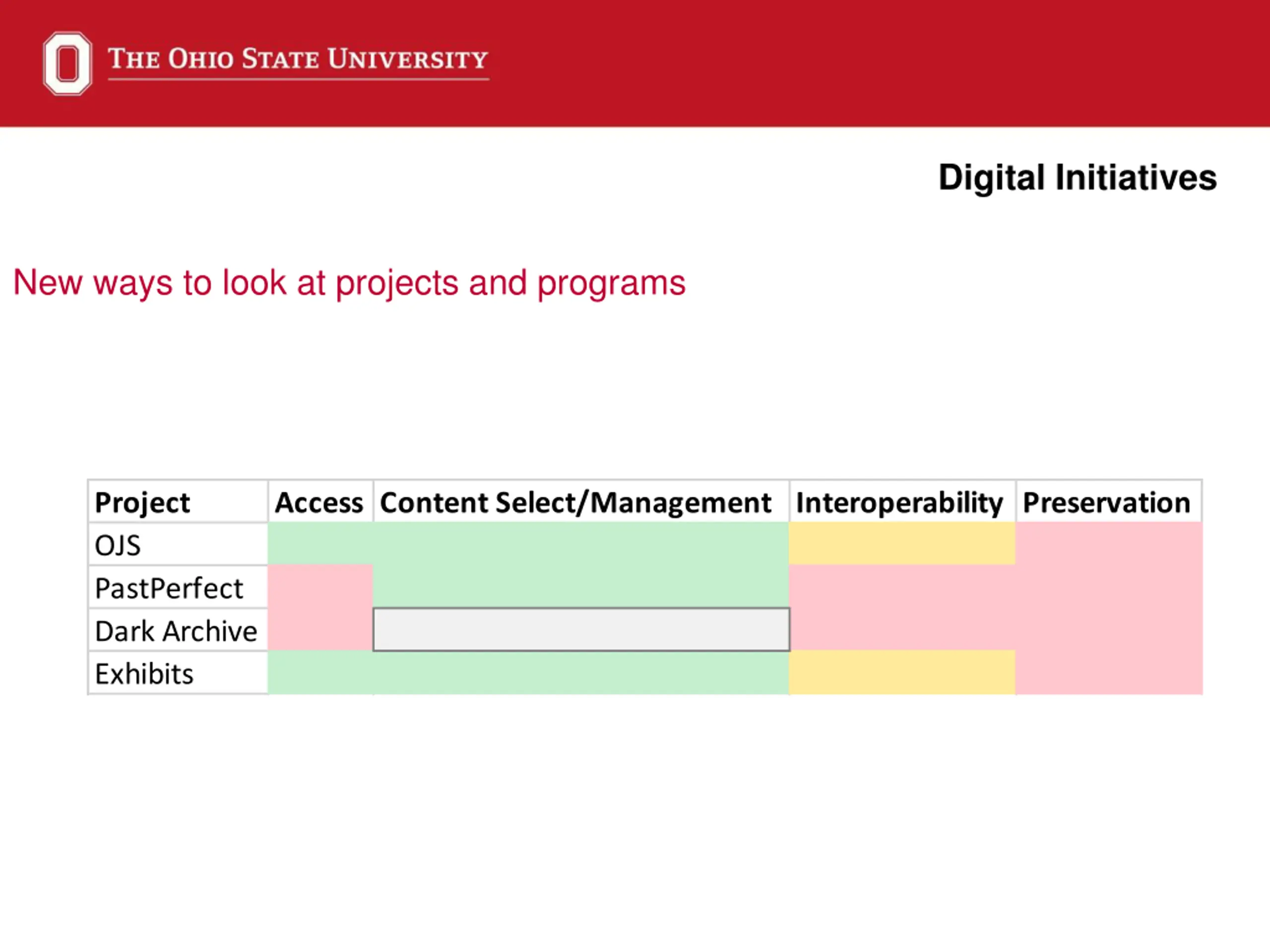Select the 'Project' column header
1270x952 pixels.
(178, 502)
